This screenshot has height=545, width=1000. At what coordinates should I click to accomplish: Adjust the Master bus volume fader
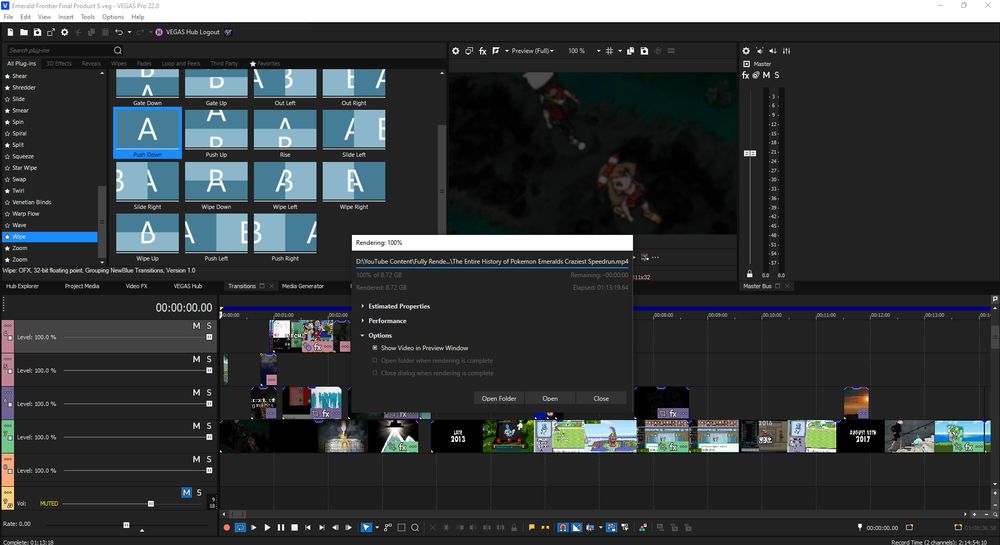pos(750,154)
